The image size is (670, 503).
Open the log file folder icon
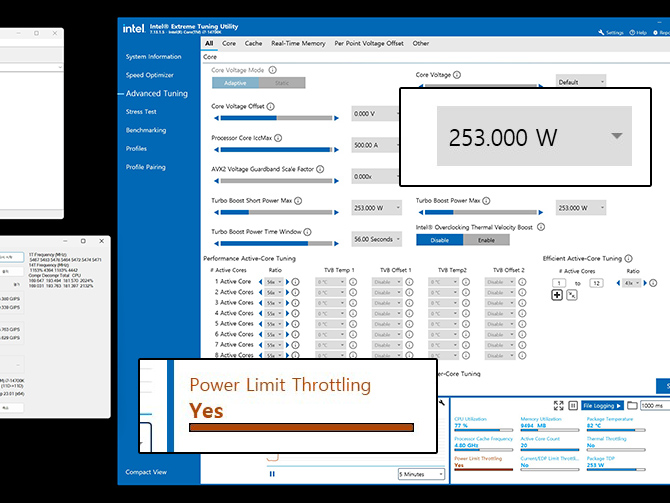632,406
